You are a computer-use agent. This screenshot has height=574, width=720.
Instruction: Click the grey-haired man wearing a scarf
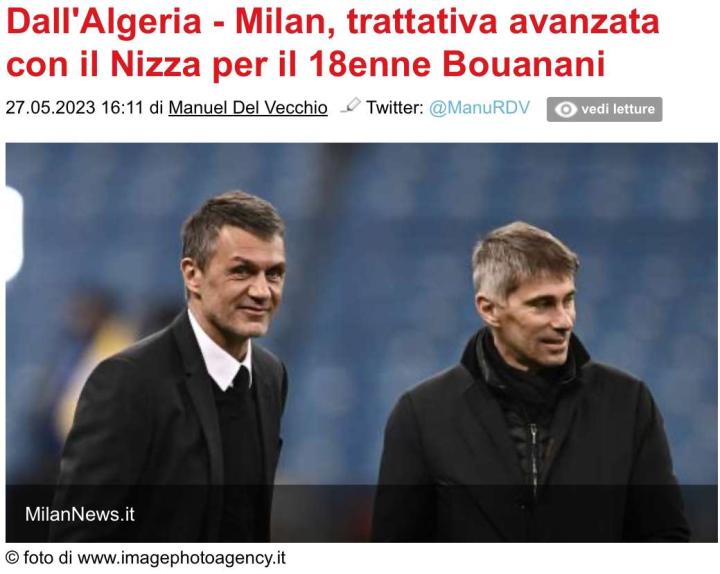[x=528, y=383]
